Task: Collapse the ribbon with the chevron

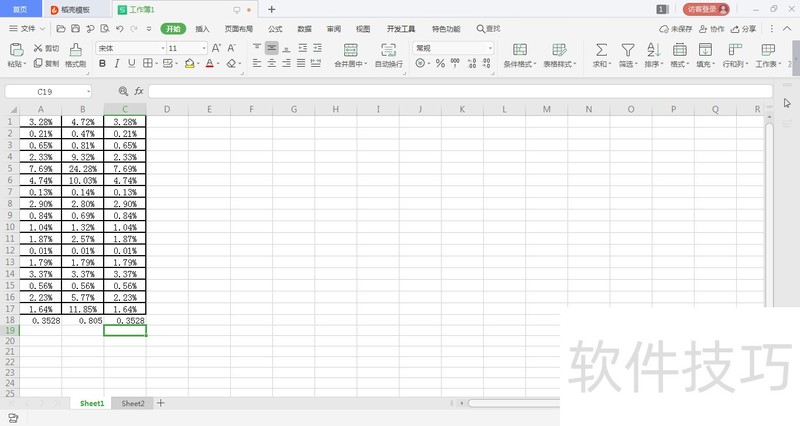Action: coord(788,29)
